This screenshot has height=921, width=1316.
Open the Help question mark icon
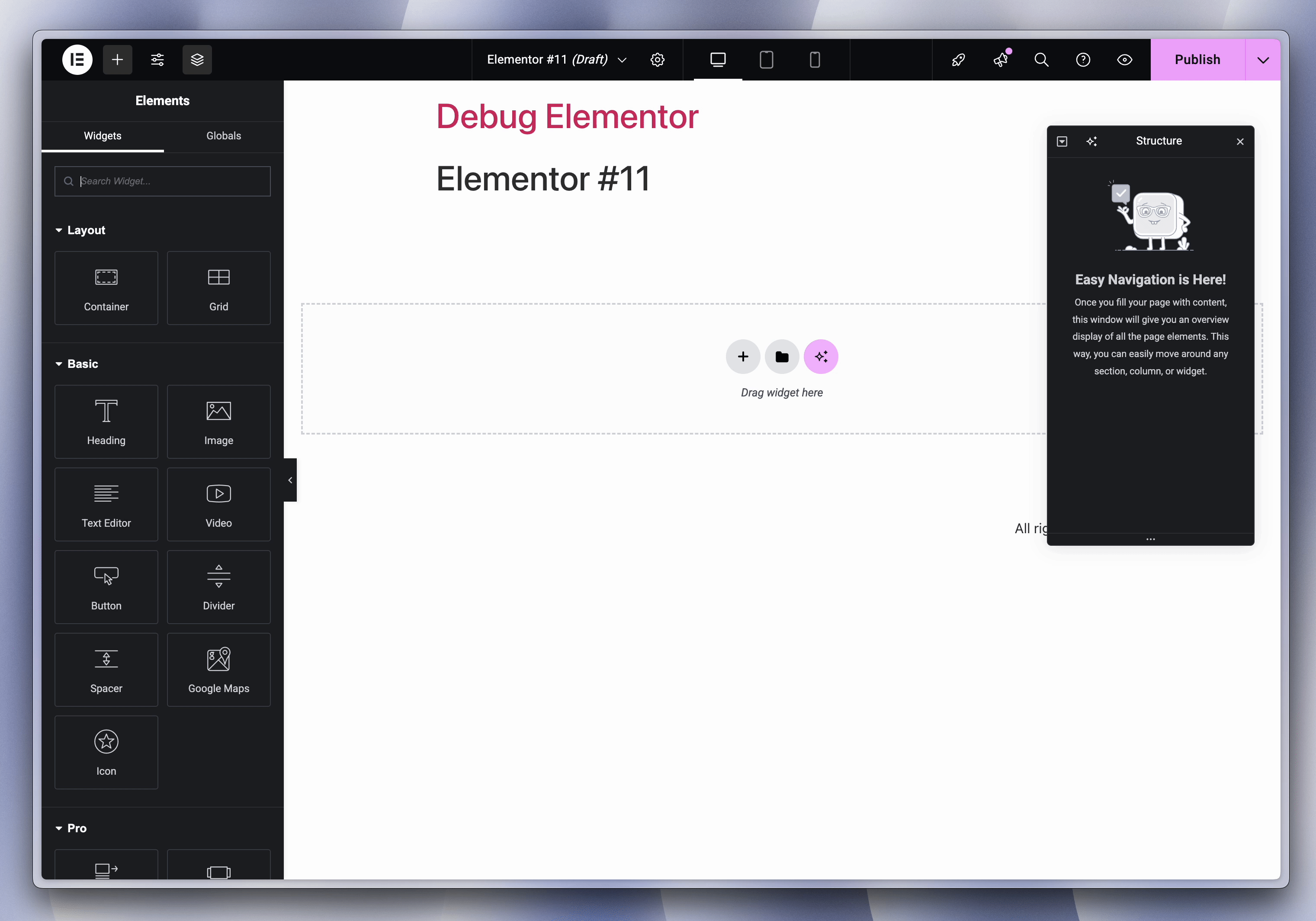tap(1083, 60)
